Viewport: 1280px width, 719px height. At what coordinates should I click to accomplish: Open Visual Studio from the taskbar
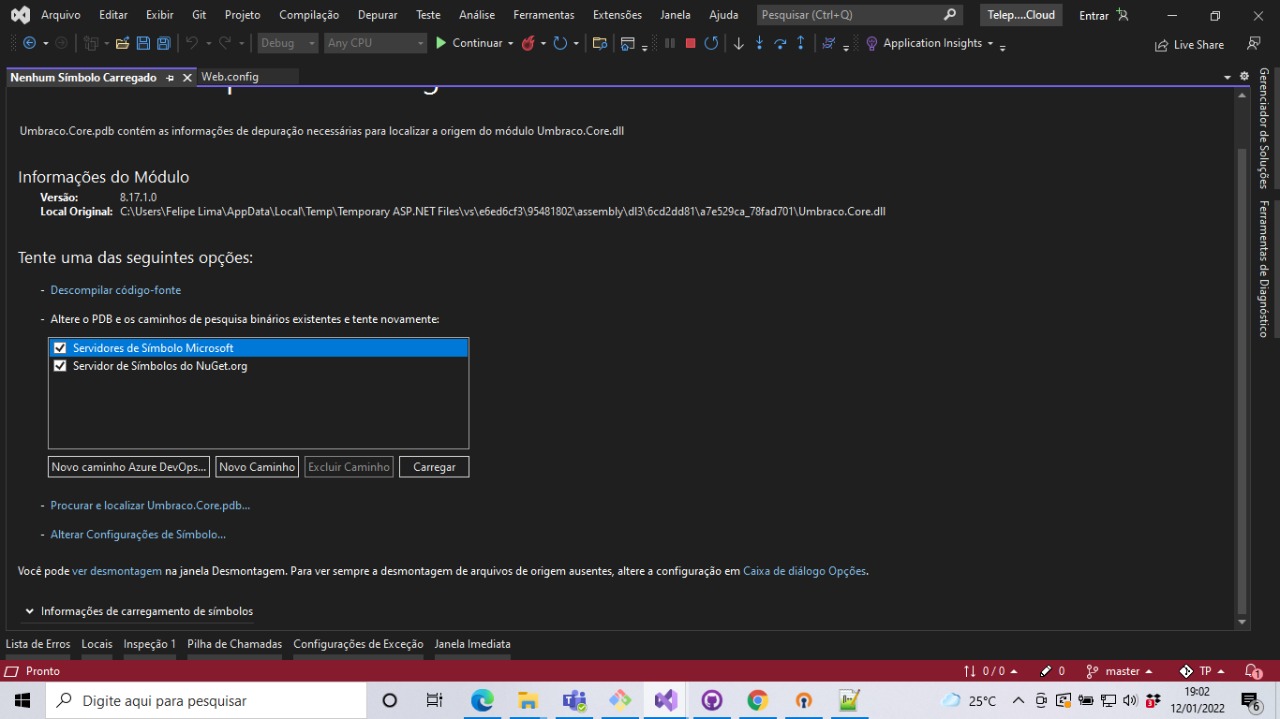tap(666, 700)
